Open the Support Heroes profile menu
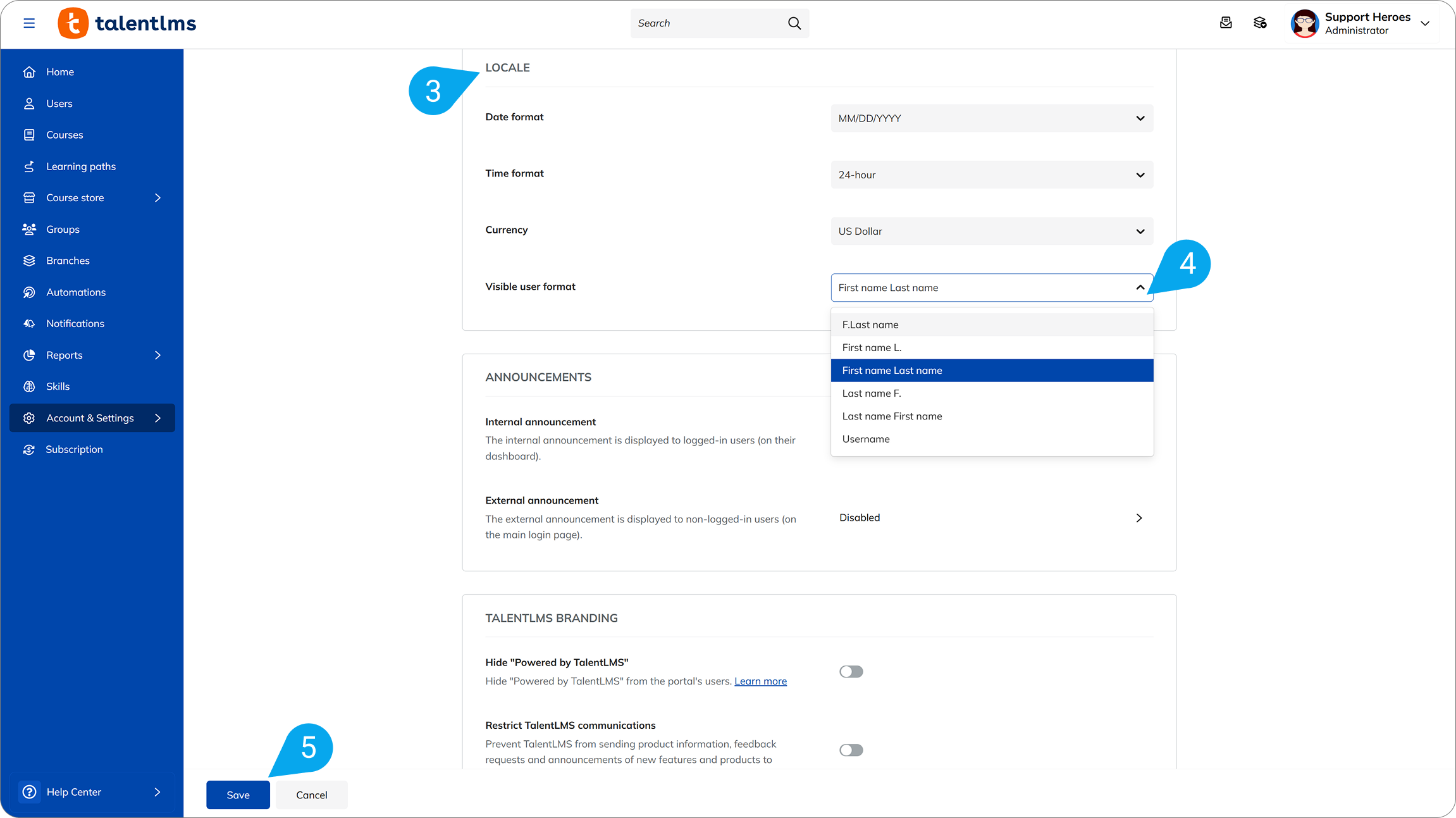The height and width of the screenshot is (818, 1456). point(1363,23)
